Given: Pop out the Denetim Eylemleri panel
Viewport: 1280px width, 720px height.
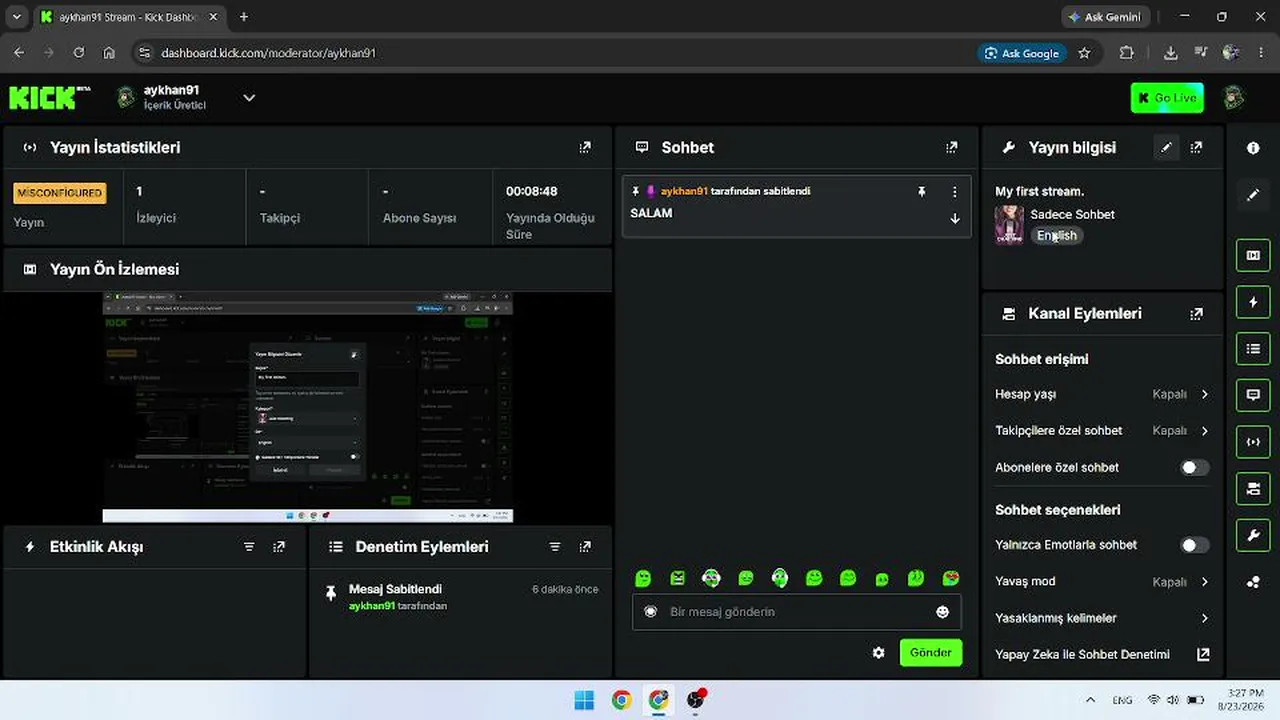Looking at the screenshot, I should coord(585,547).
